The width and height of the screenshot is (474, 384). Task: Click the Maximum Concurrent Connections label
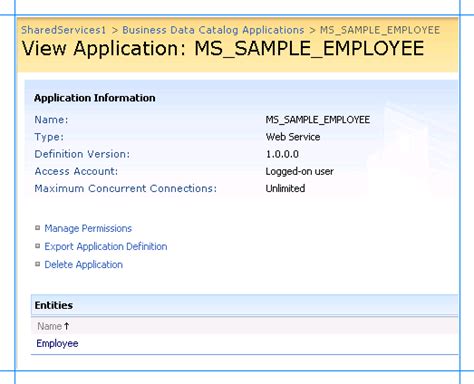126,188
